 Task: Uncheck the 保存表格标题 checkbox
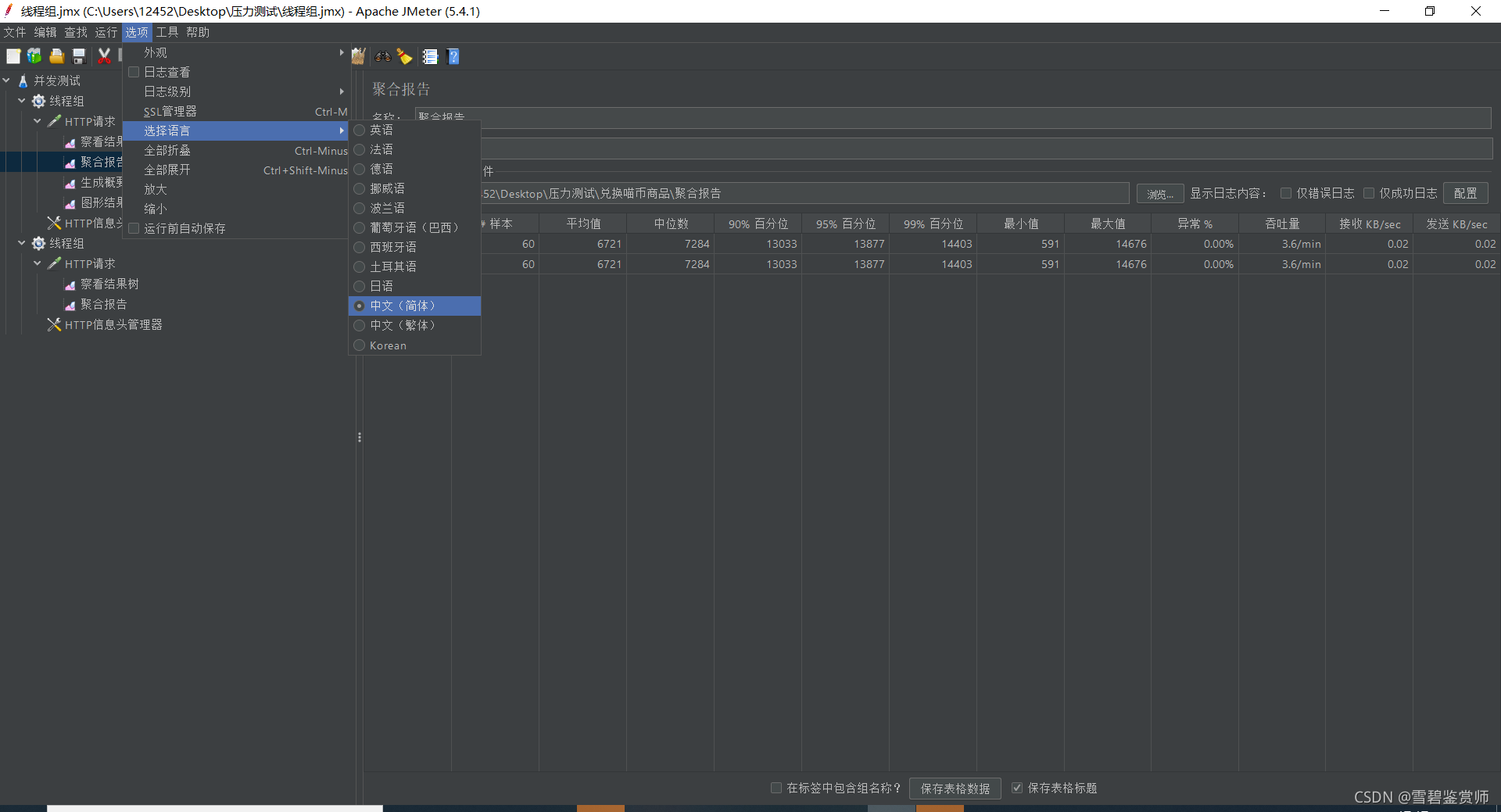1016,788
